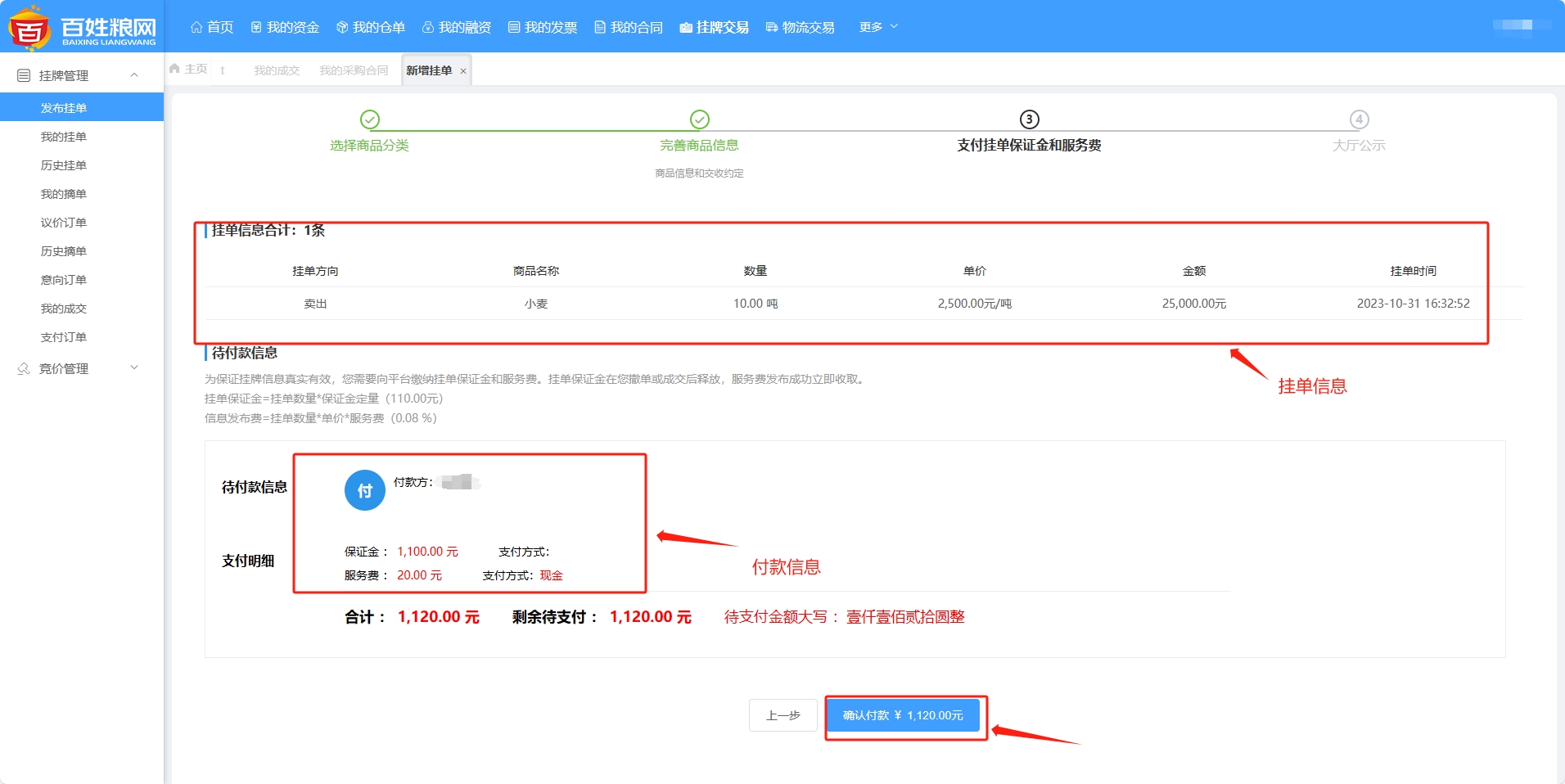Select step 1 选择商品分类 checkmark

click(370, 119)
